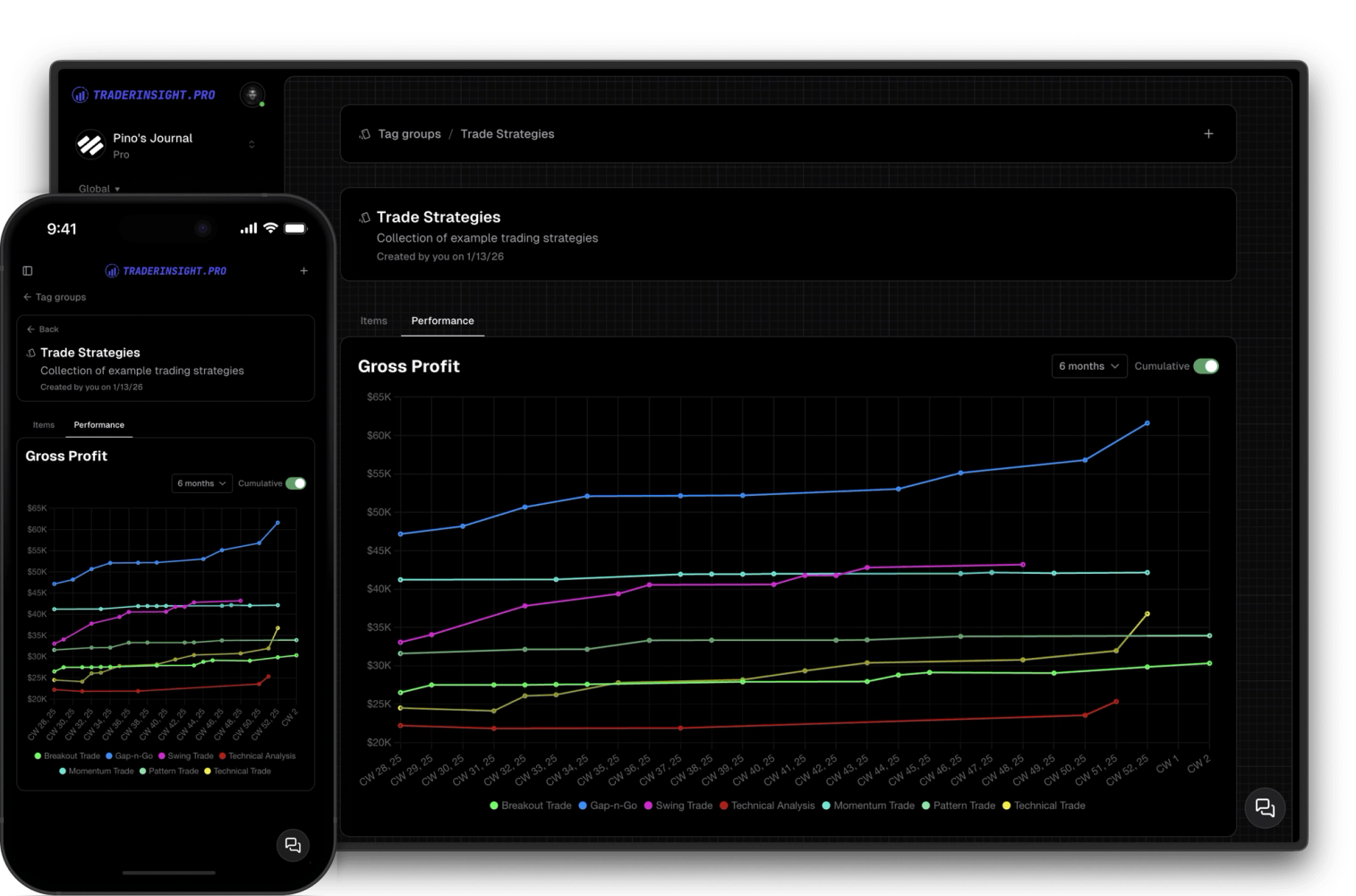1356x896 pixels.
Task: Open the Trade Strategies card on mobile
Action: [x=166, y=357]
